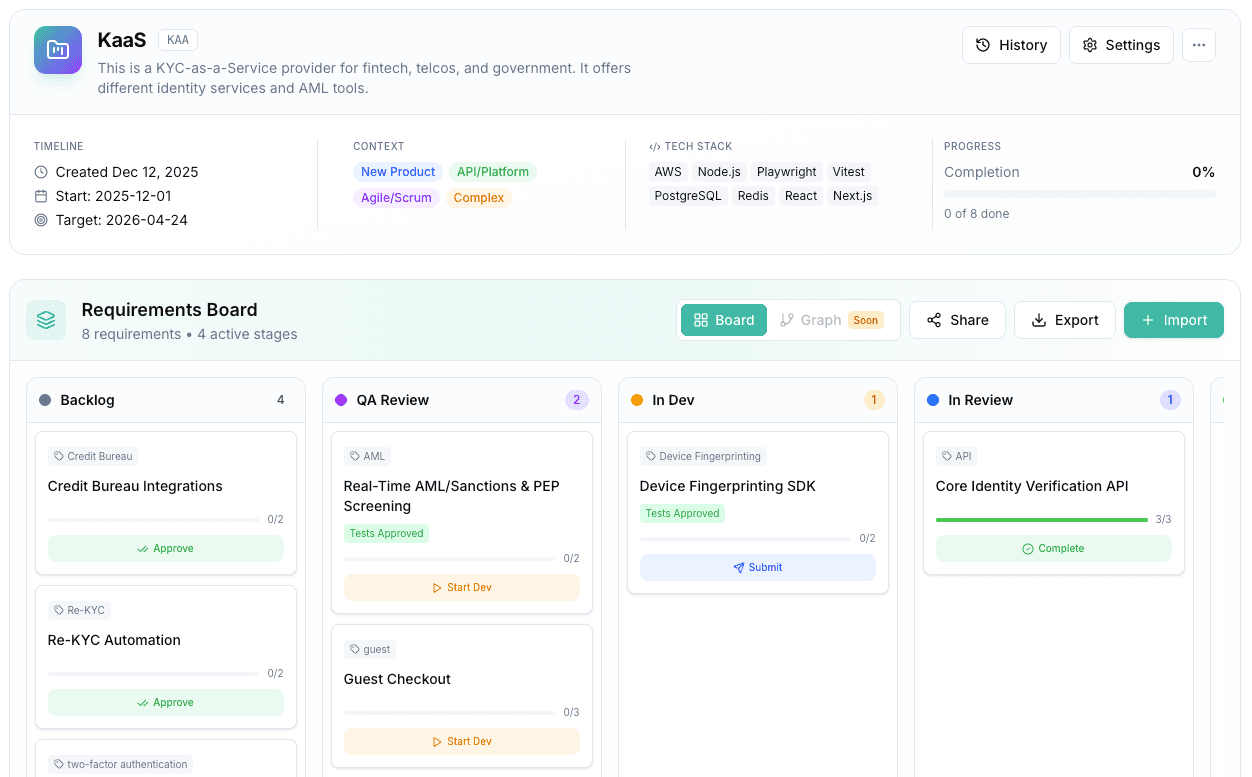Click the KAA key badge next to the title
Viewport: 1252px width, 777px height.
coord(177,40)
